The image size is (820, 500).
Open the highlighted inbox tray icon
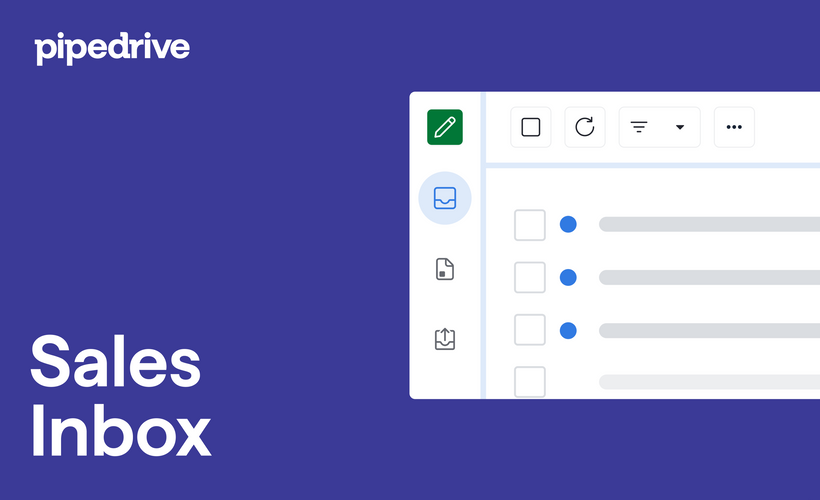(x=445, y=198)
